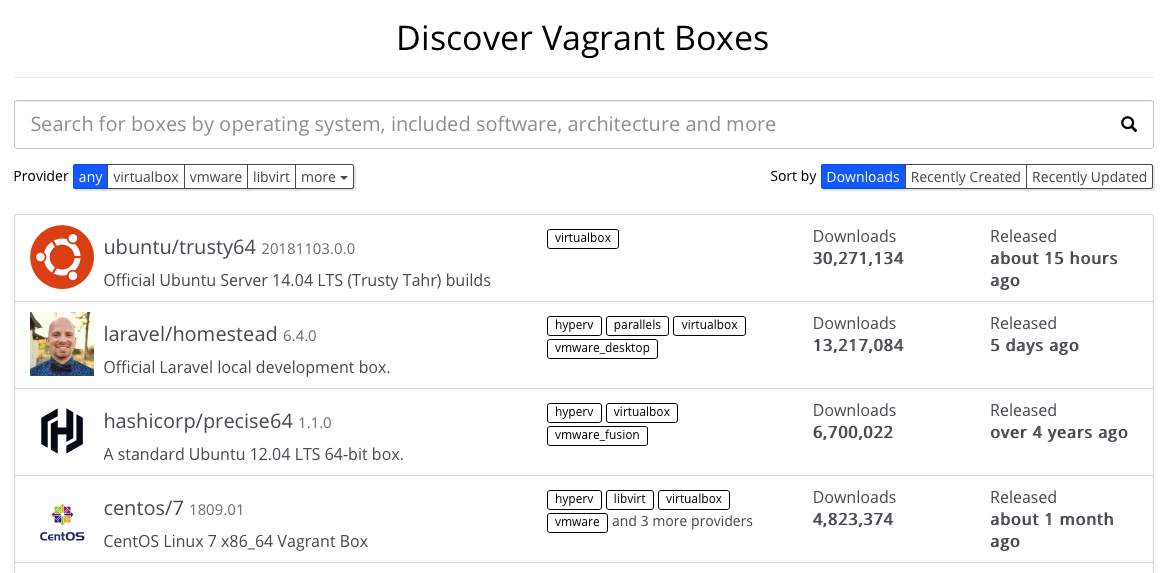Click 'CentOS Linux 7 x86_64 Vagrant Box' description
1167x573 pixels.
(x=235, y=542)
